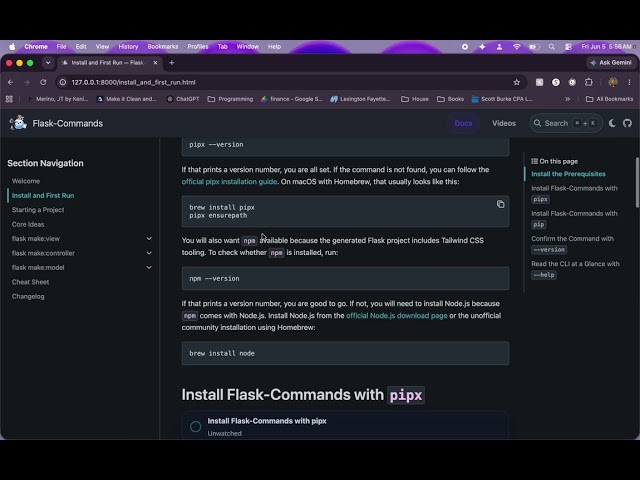Copy the brew install pipx code block
The image size is (640, 480).
click(x=500, y=204)
